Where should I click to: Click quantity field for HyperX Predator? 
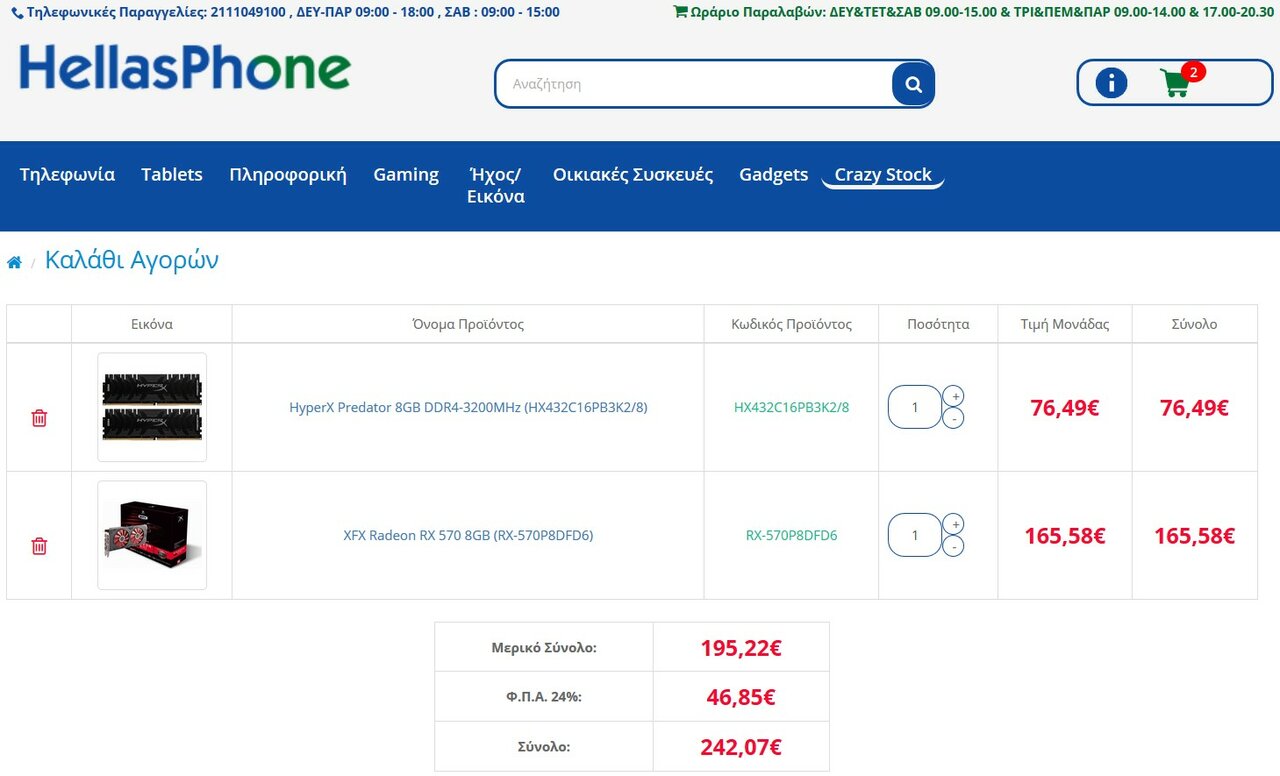tap(915, 407)
